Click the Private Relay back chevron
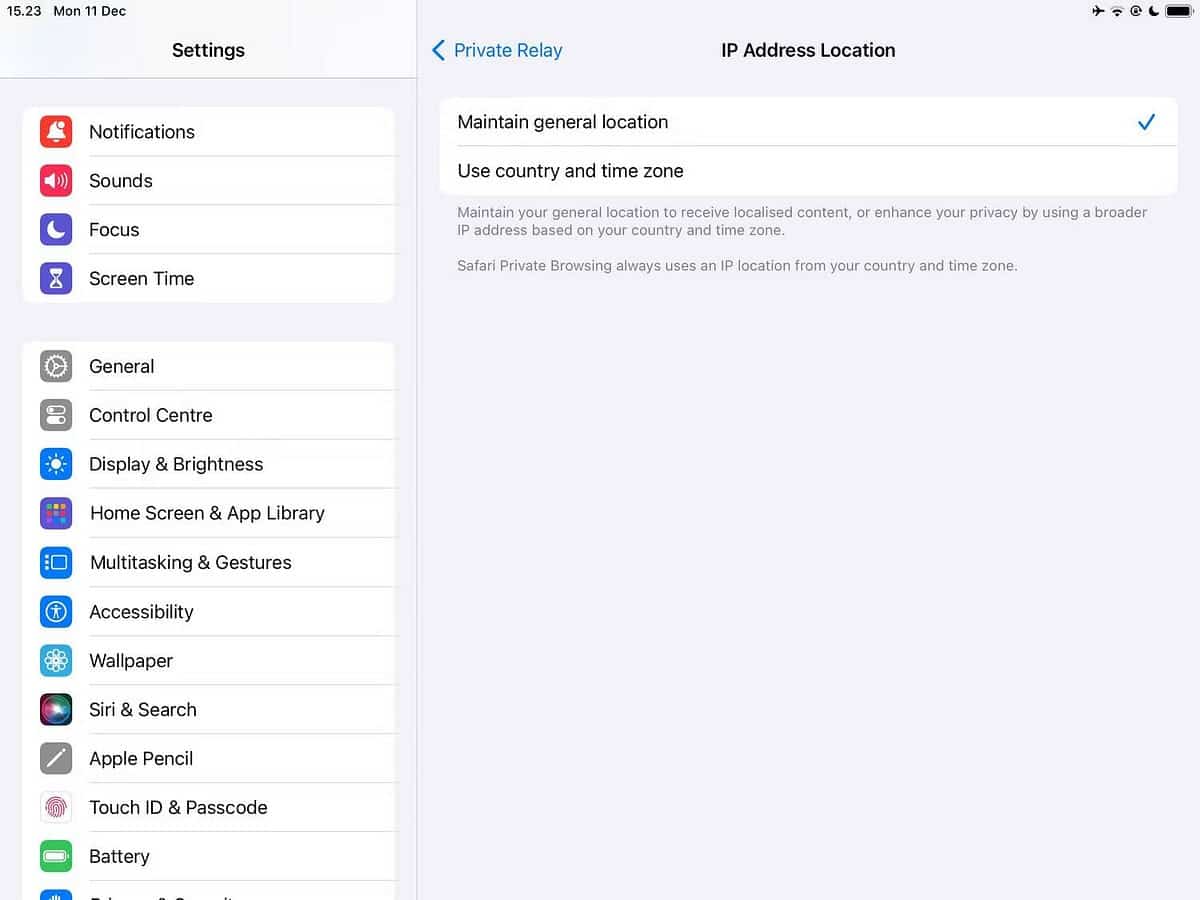 [x=437, y=50]
